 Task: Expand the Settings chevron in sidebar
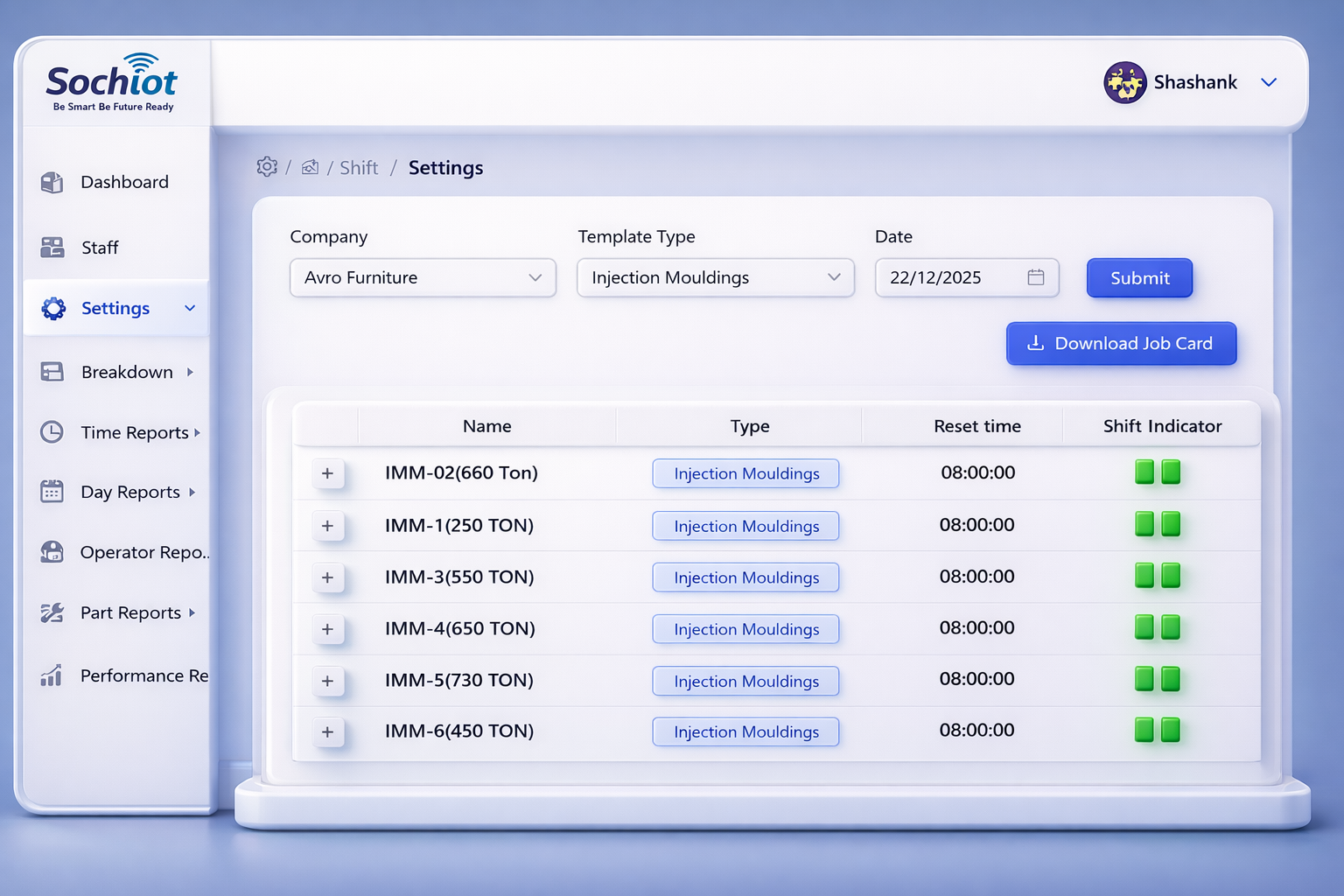(190, 308)
